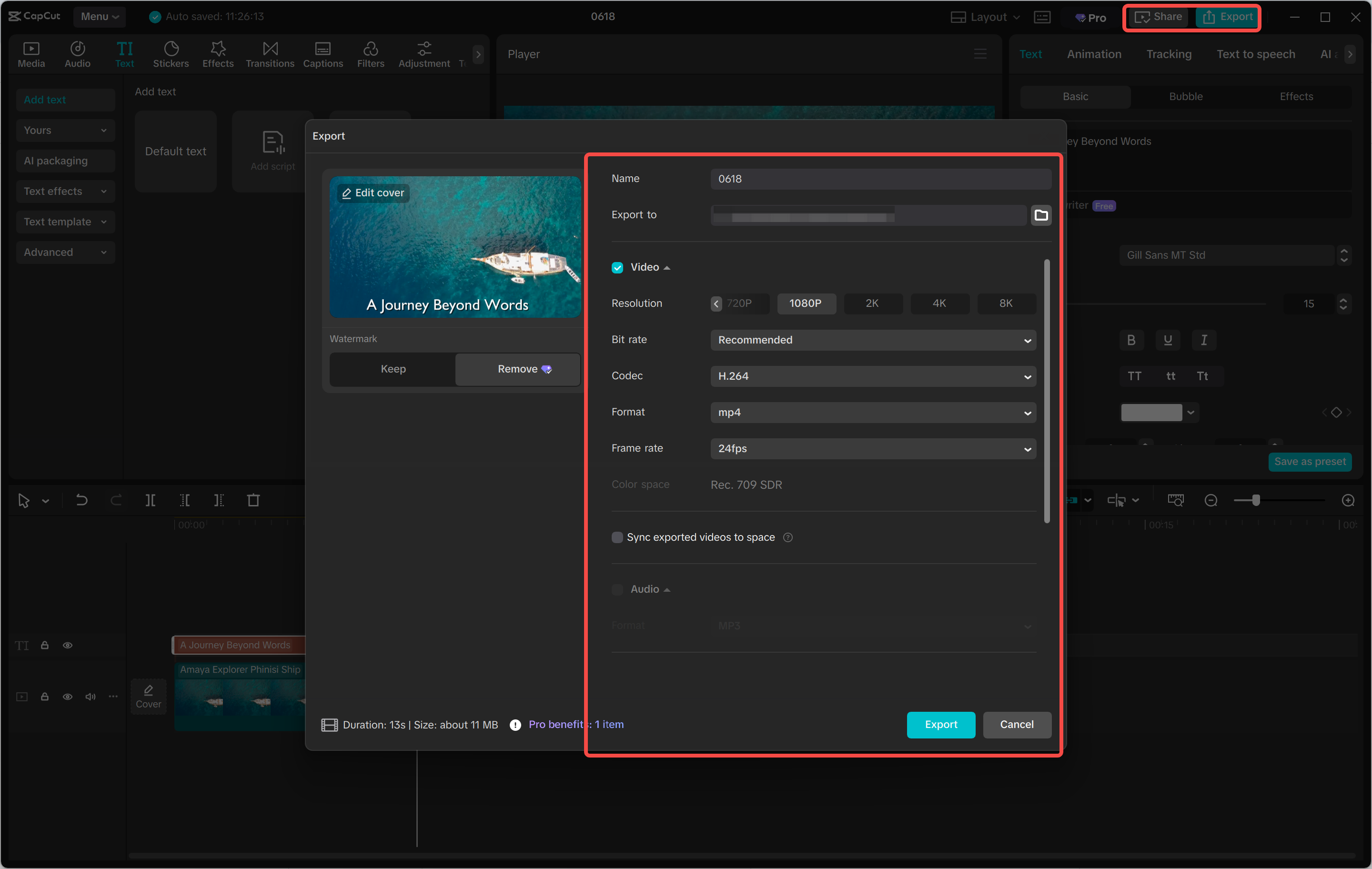Expand the Codec dropdown showing H.264
Image resolution: width=1372 pixels, height=869 pixels.
(x=873, y=376)
